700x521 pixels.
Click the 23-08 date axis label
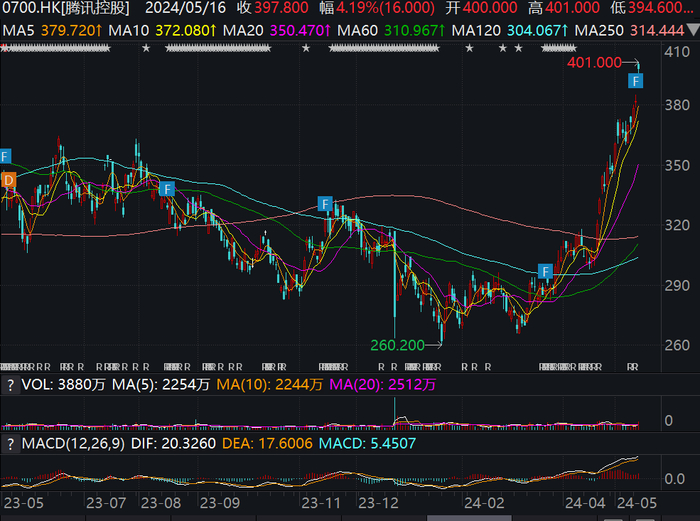161,503
